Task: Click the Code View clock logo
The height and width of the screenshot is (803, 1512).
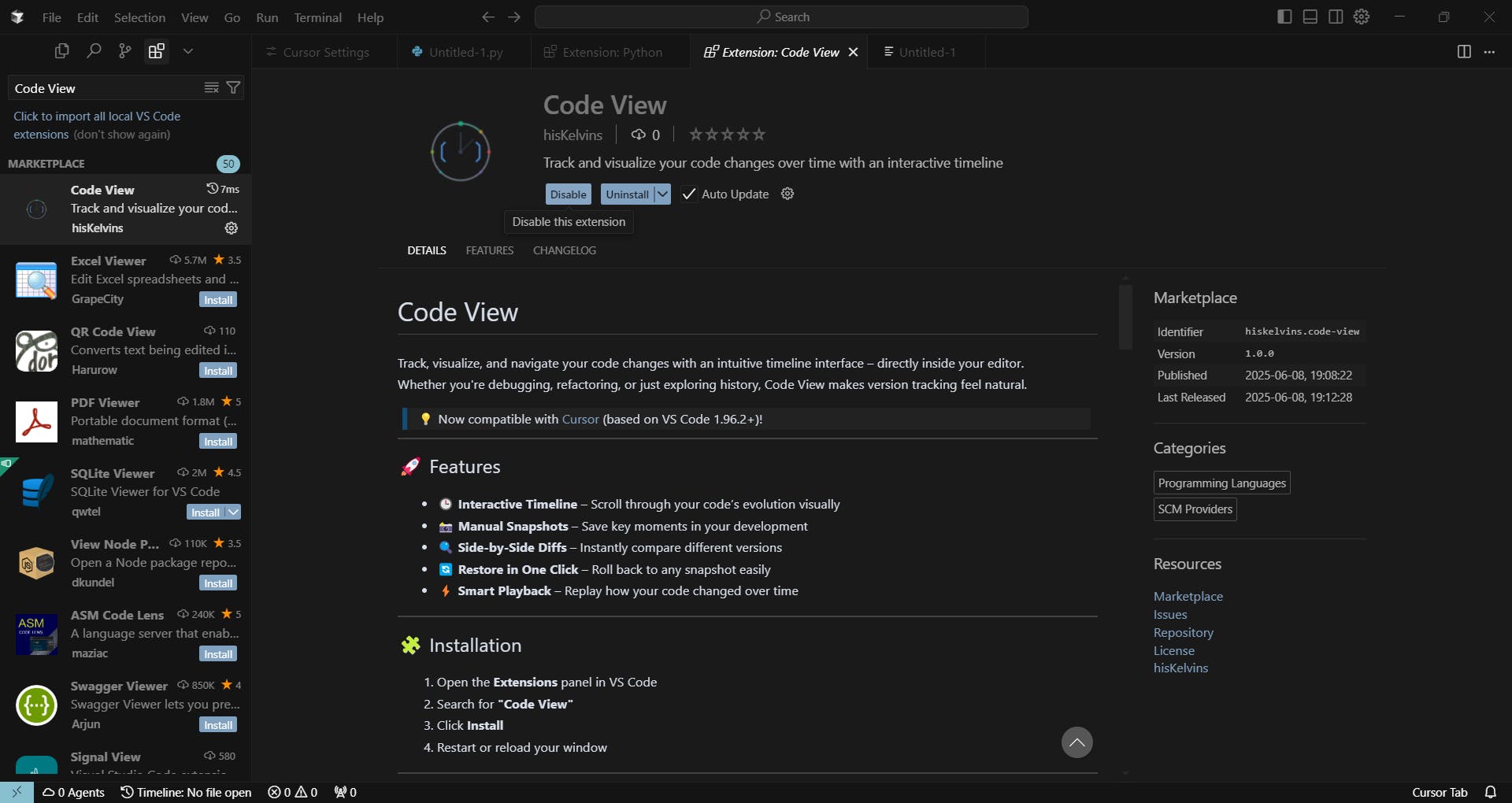Action: pos(461,151)
